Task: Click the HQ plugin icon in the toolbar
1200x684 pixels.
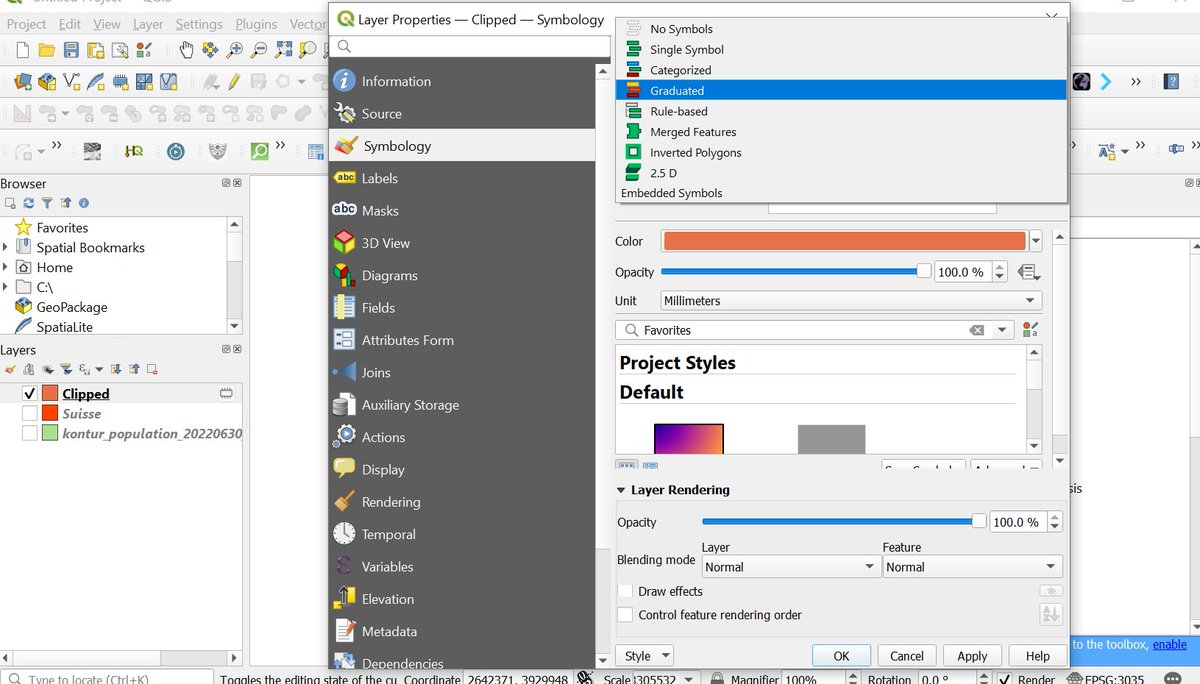Action: click(x=134, y=151)
